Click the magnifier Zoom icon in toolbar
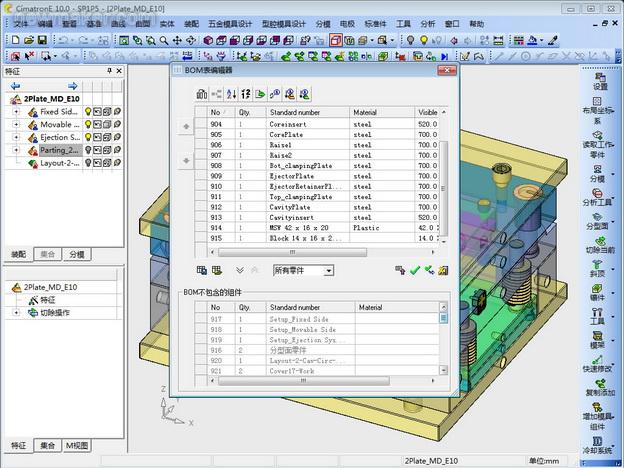Screen dimensions: 624x468 [164, 40]
